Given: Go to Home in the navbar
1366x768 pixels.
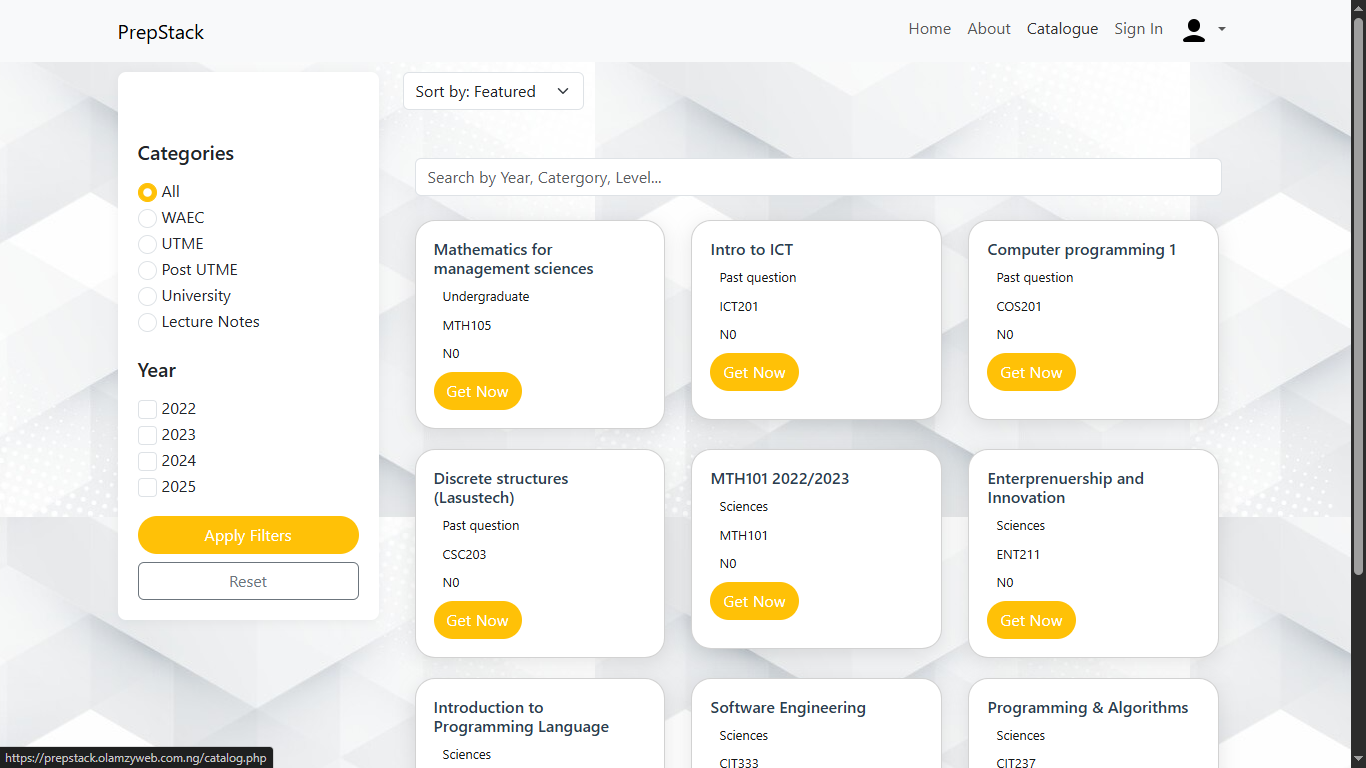Looking at the screenshot, I should (x=929, y=29).
